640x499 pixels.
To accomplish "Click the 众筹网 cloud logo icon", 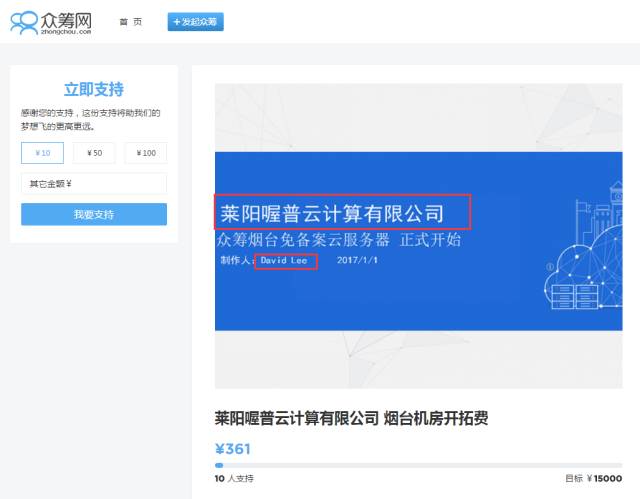I will [x=23, y=22].
